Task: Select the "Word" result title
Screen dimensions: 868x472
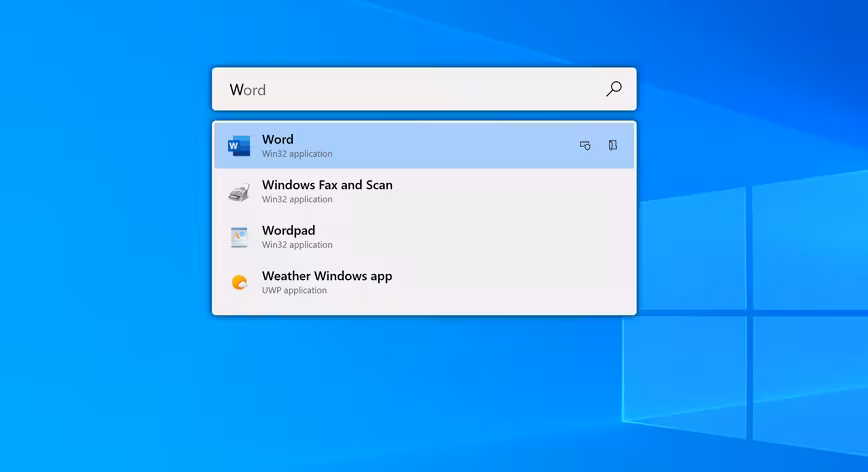Action: pos(277,139)
